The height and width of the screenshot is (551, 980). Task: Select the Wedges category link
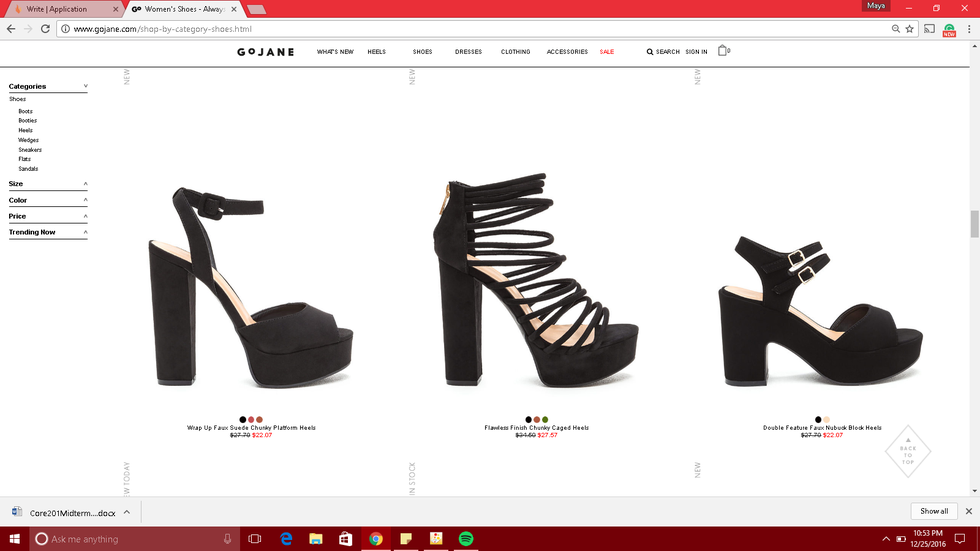pos(28,140)
